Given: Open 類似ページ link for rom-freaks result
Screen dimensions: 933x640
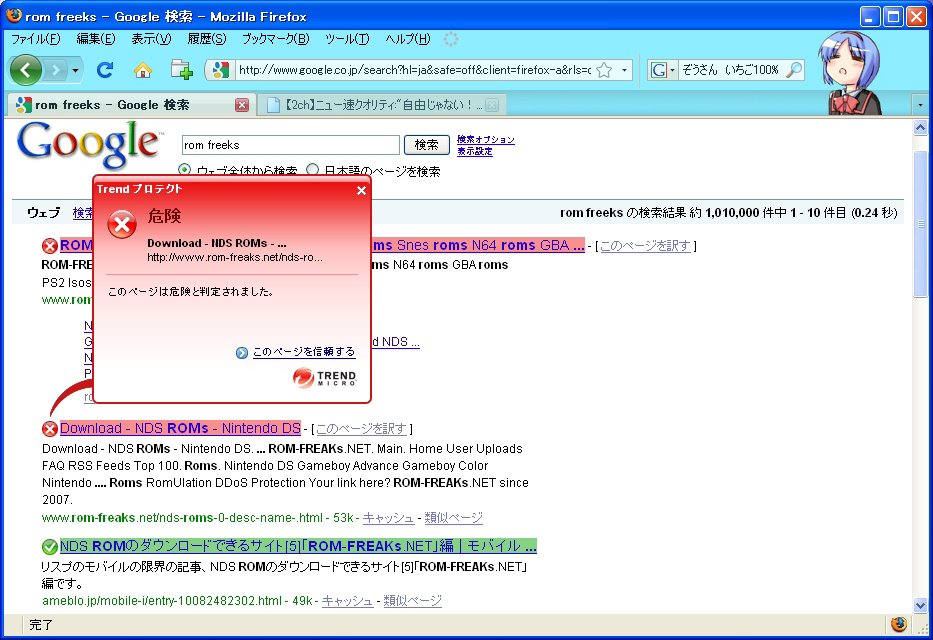Looking at the screenshot, I should [453, 517].
